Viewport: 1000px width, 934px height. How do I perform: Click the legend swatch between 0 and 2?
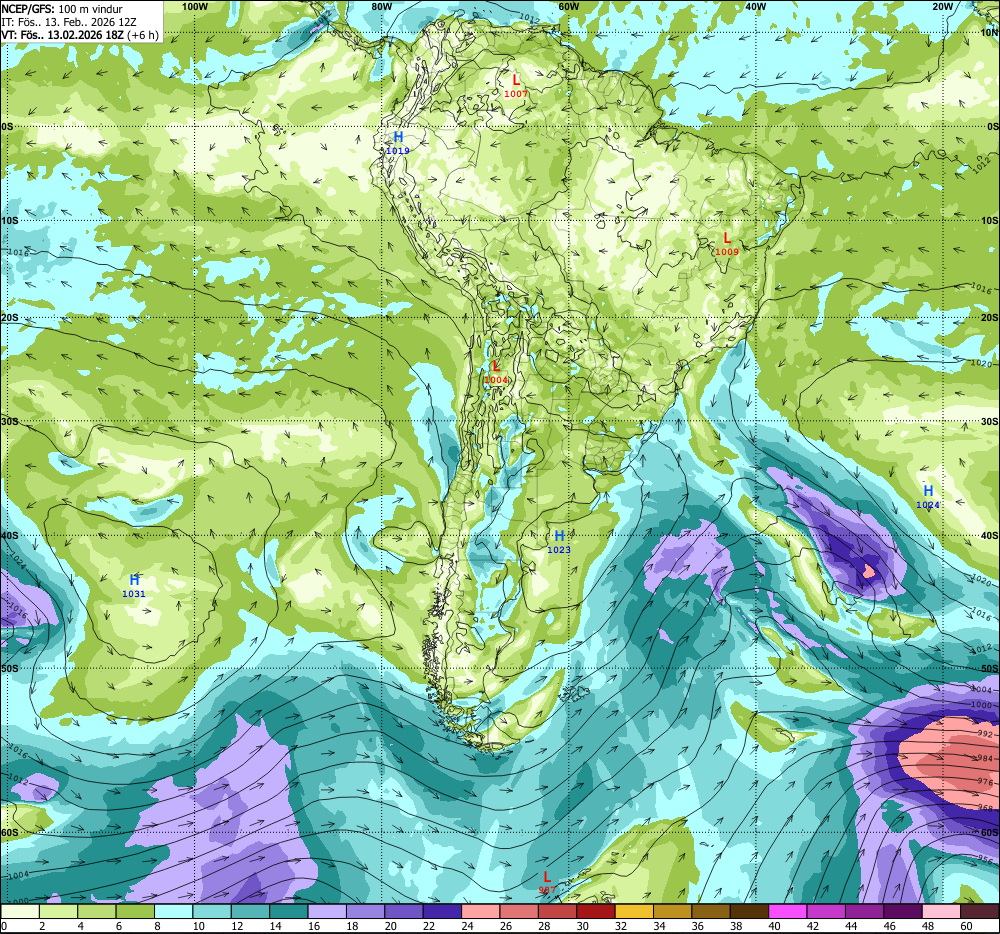click(20, 912)
